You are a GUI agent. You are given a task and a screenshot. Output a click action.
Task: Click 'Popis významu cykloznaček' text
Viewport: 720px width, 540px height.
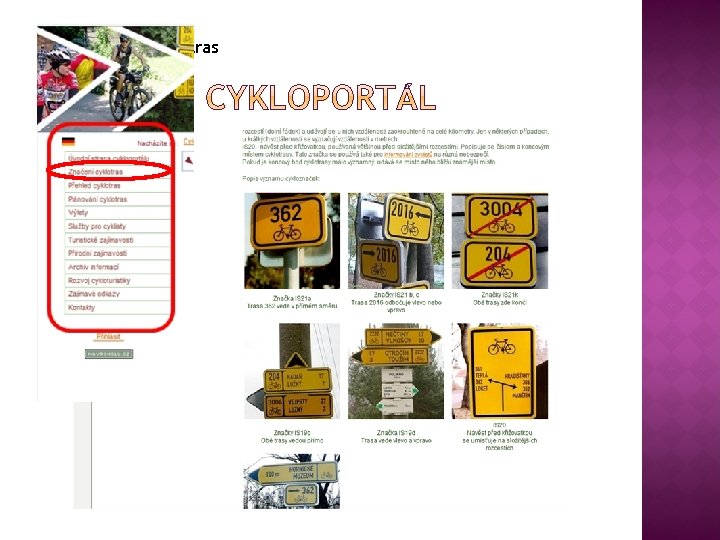click(x=281, y=178)
